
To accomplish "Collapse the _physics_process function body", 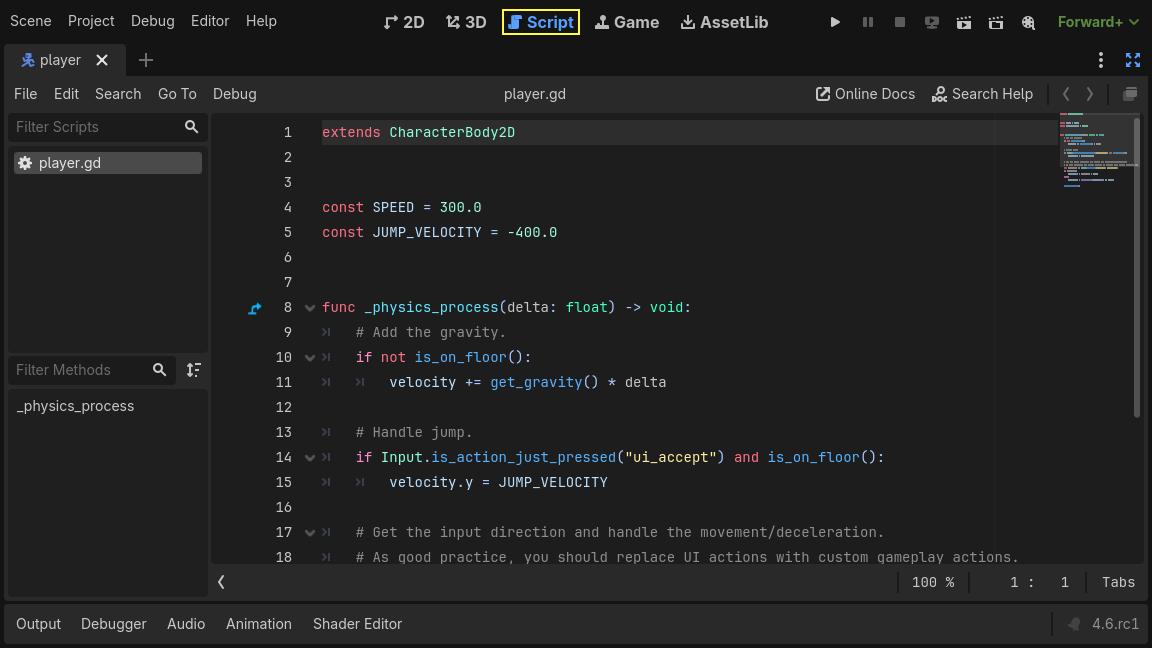I will [309, 307].
